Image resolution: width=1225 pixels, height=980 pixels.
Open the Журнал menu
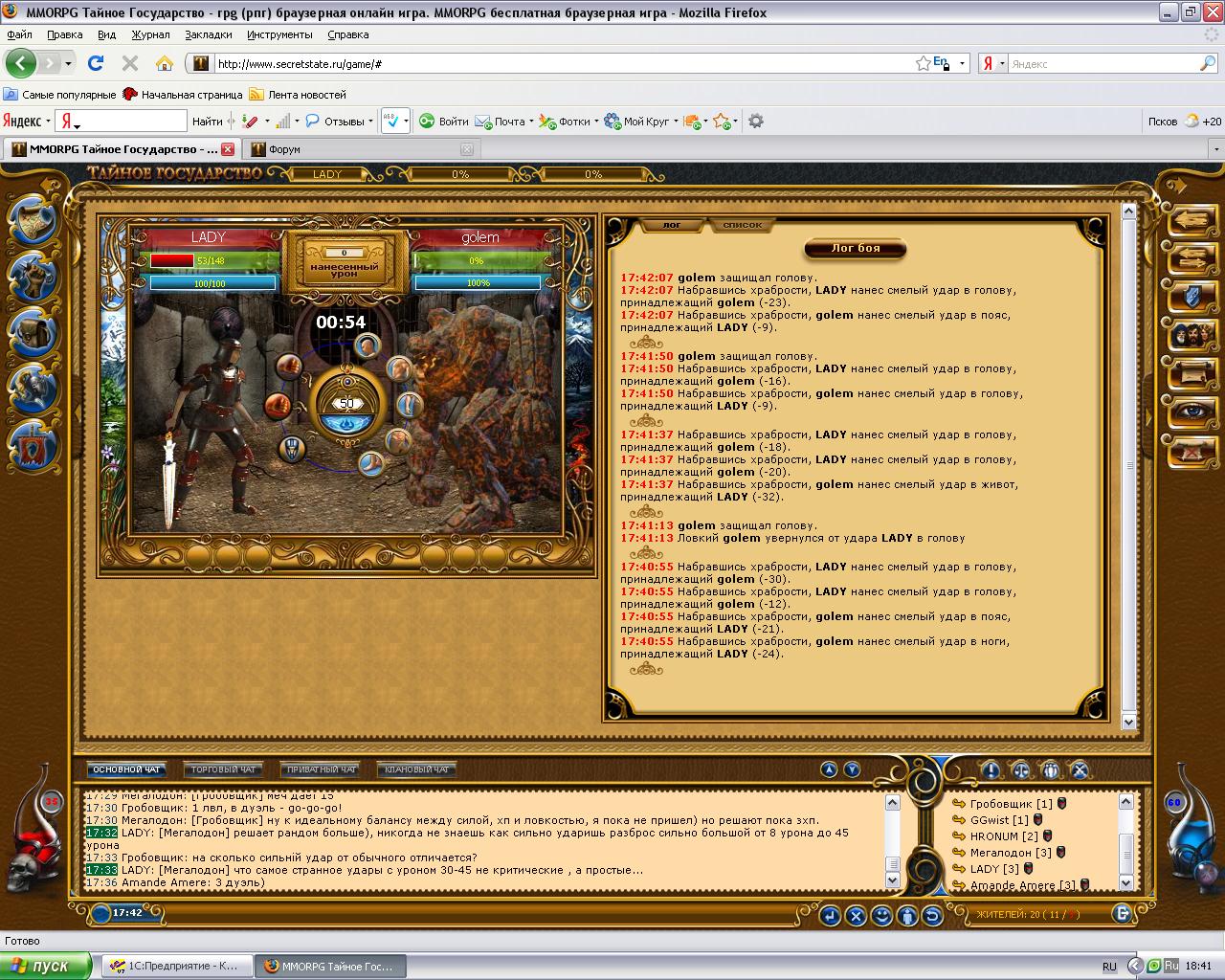pyautogui.click(x=150, y=34)
